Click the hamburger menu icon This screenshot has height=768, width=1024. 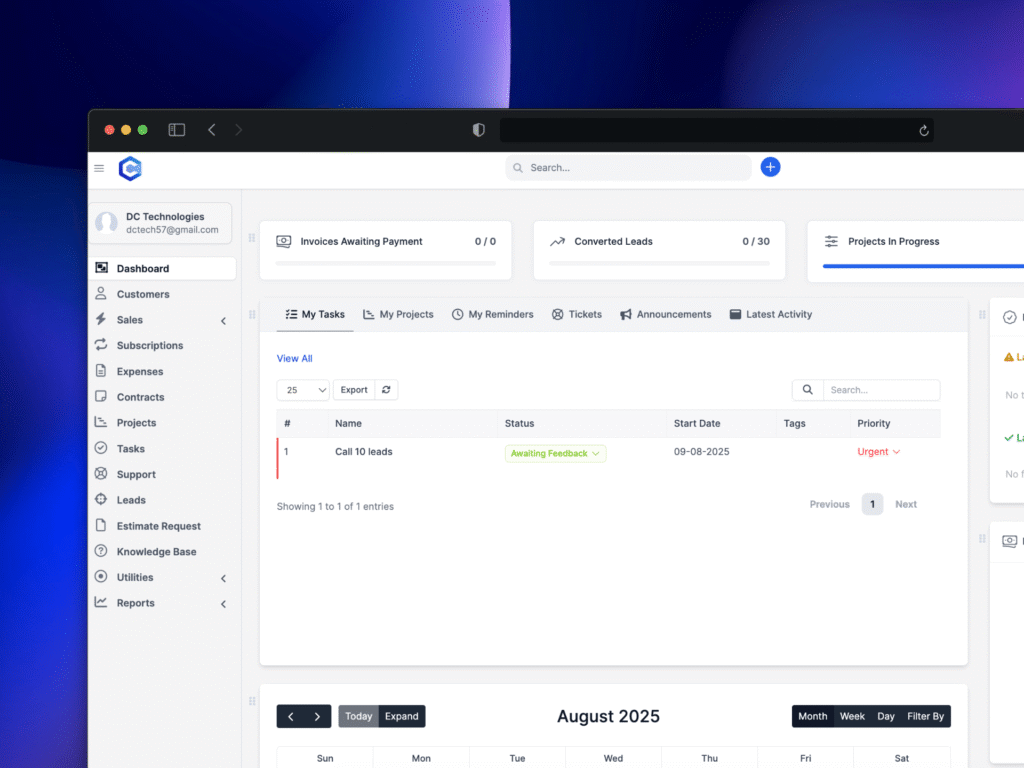99,168
